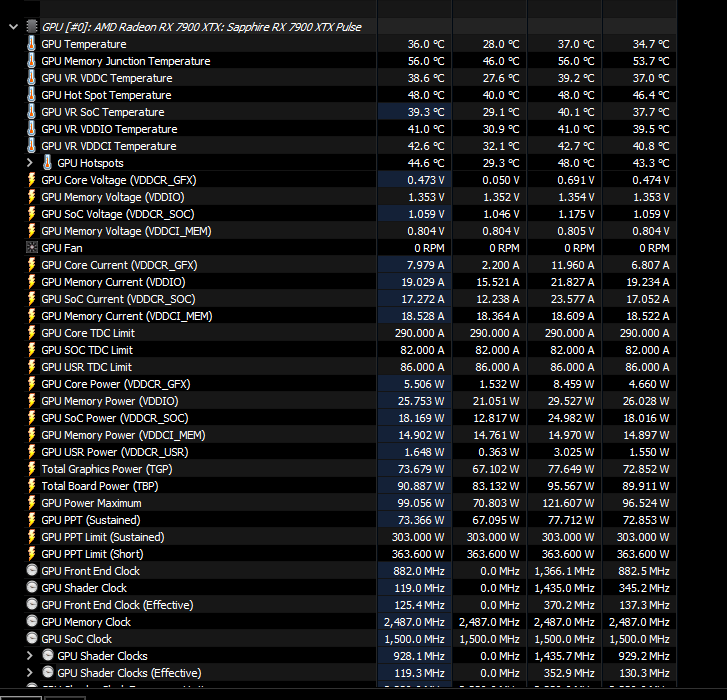Select GPU Core Power (VDDCR_GFX) label
This screenshot has height=700, width=727.
(x=116, y=384)
